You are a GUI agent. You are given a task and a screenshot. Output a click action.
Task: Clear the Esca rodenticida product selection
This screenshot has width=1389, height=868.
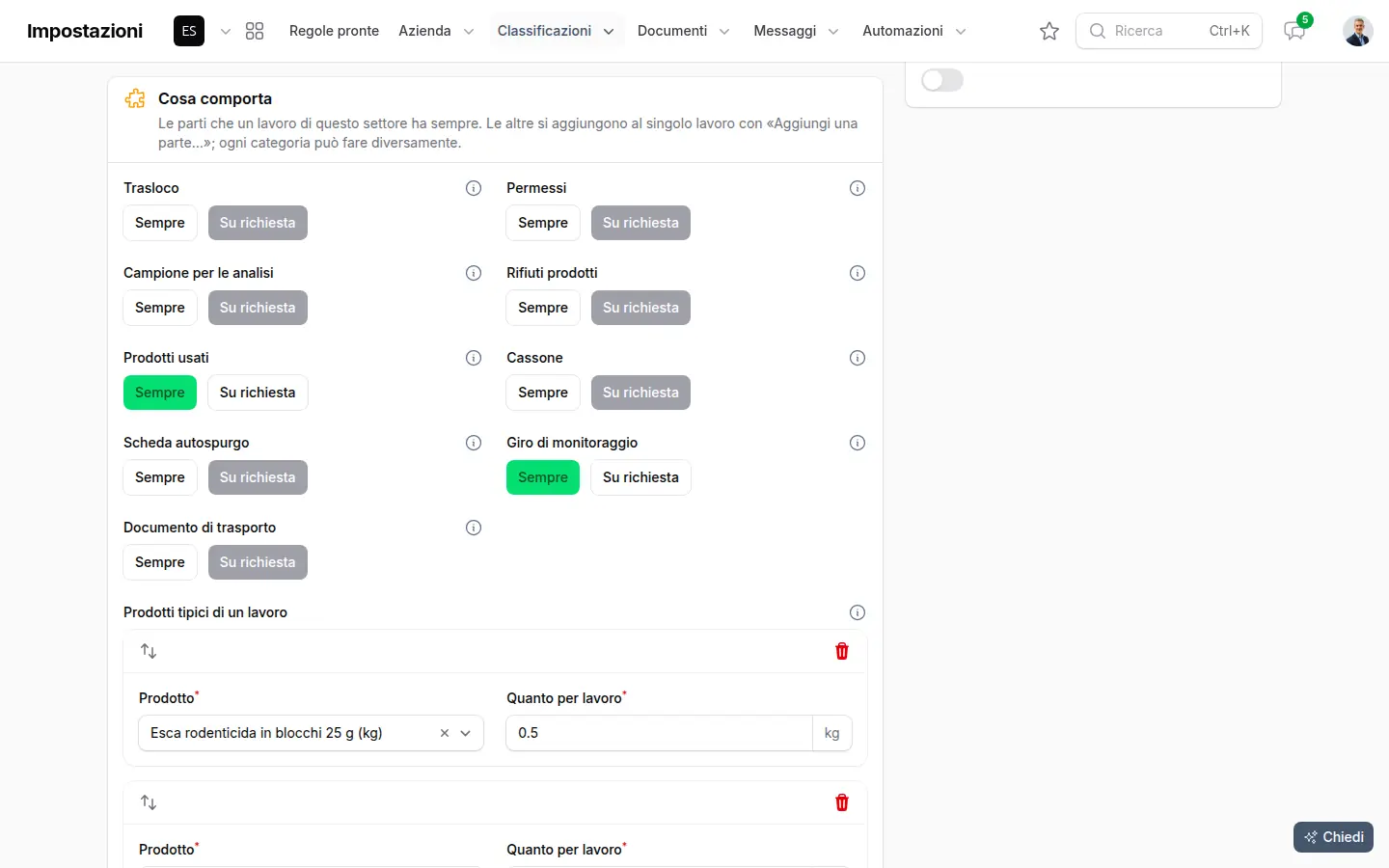[445, 733]
